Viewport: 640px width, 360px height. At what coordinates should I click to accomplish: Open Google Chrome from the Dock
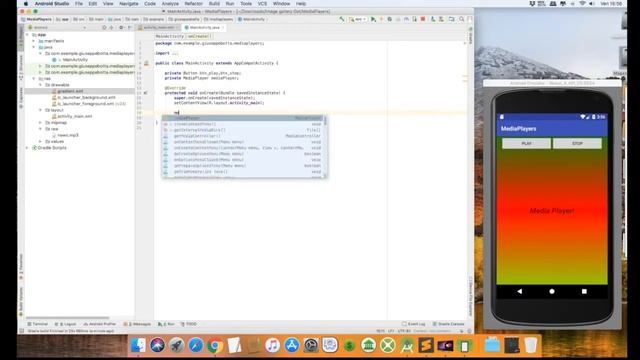click(215, 345)
